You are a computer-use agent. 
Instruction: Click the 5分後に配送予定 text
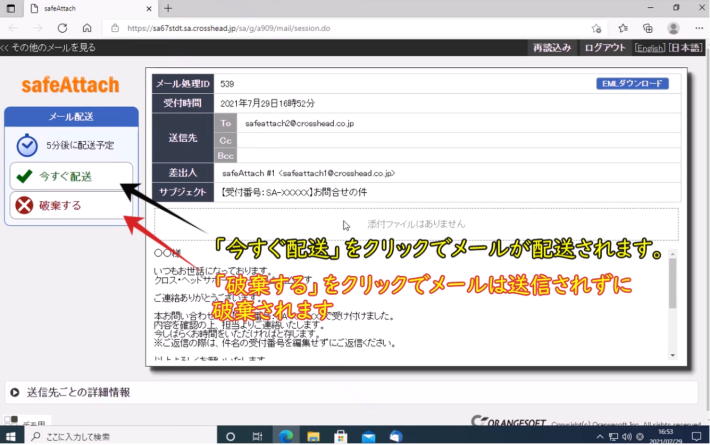pyautogui.click(x=80, y=145)
